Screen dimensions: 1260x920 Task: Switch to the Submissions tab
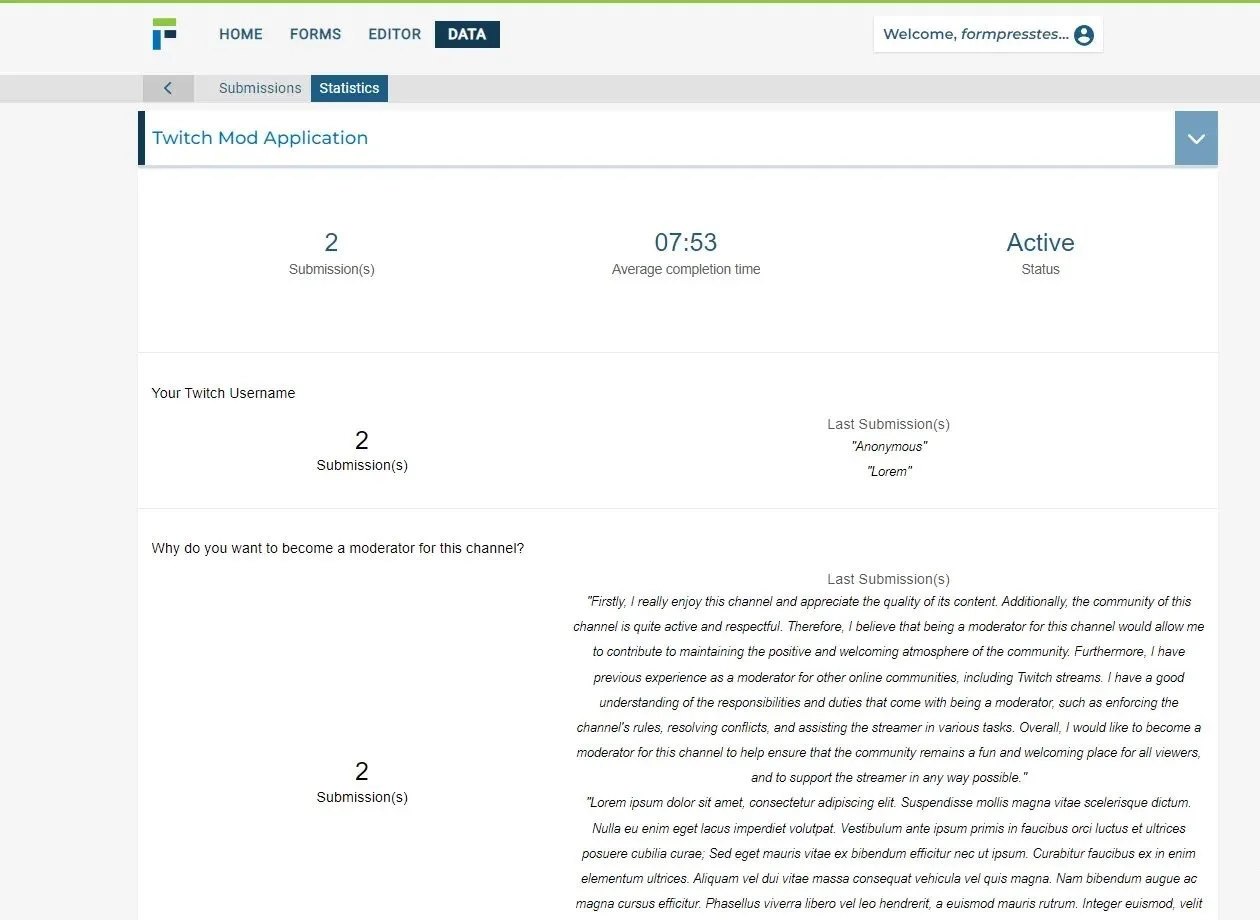[x=260, y=88]
